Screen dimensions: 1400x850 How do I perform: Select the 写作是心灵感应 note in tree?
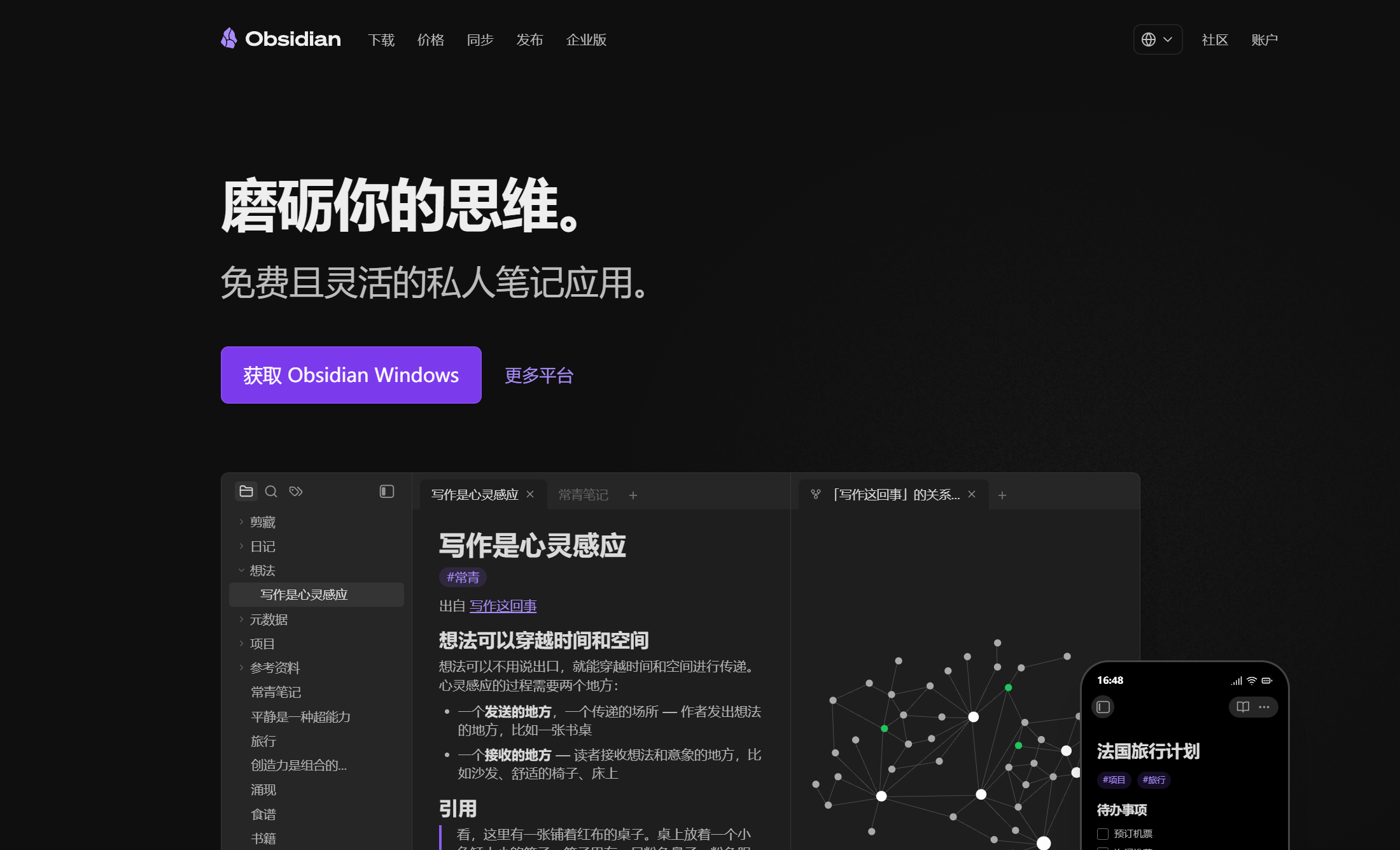[x=316, y=594]
